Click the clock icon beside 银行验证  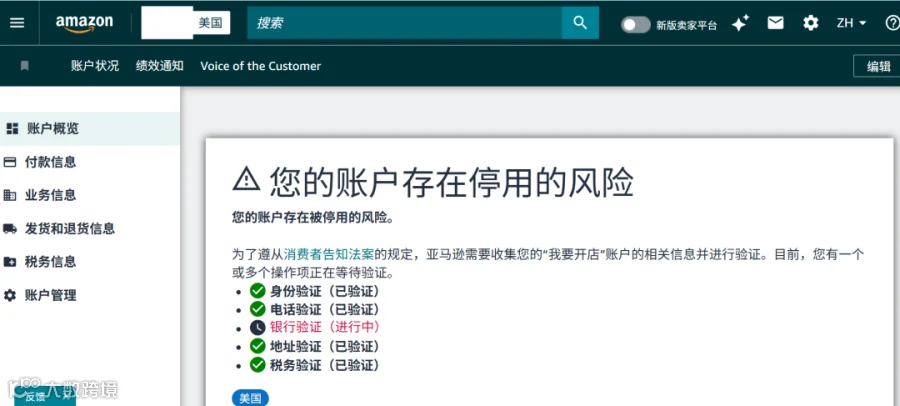[x=257, y=327]
